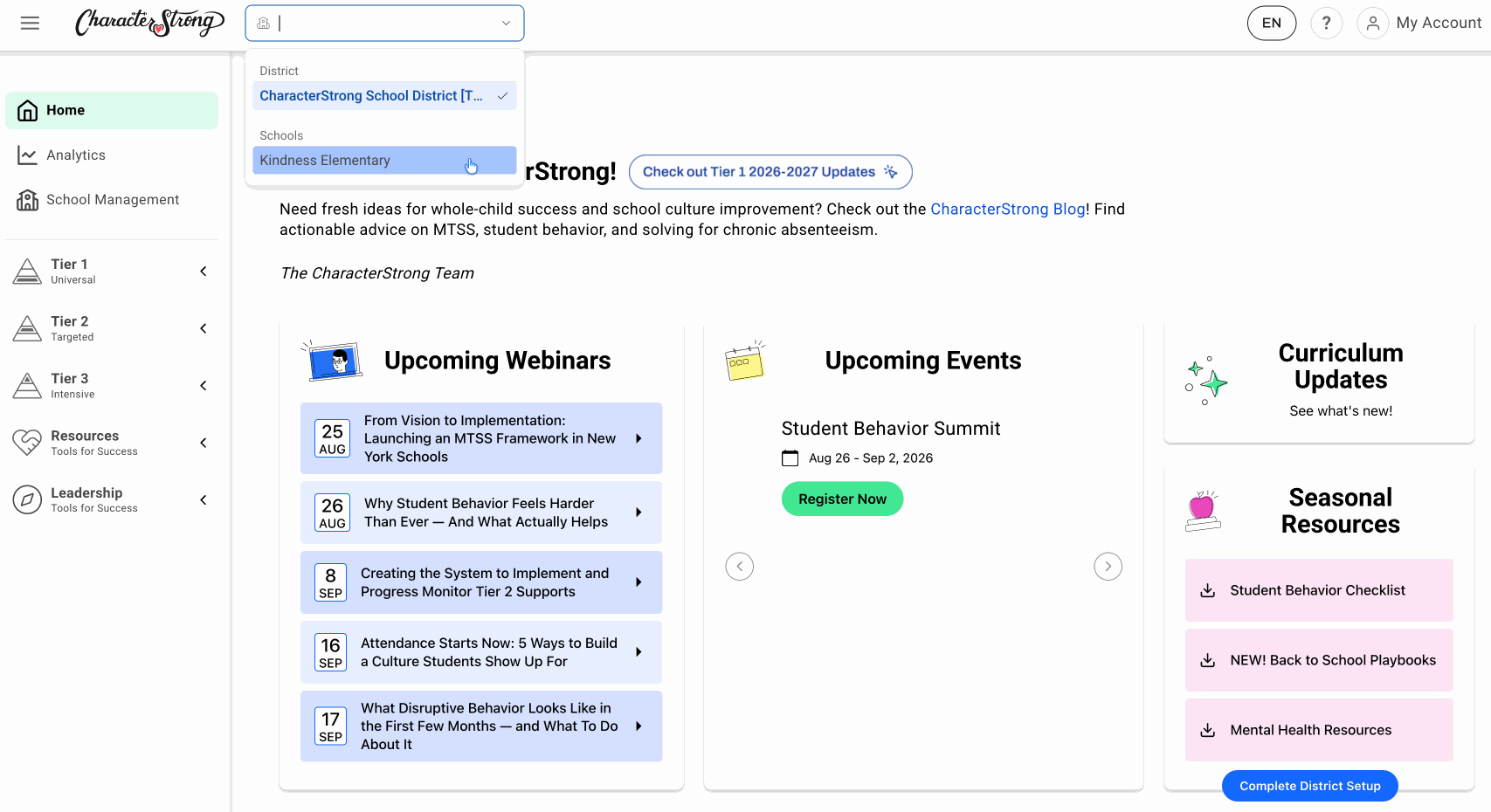Open the CharacterStrong Blog link

1008,210
